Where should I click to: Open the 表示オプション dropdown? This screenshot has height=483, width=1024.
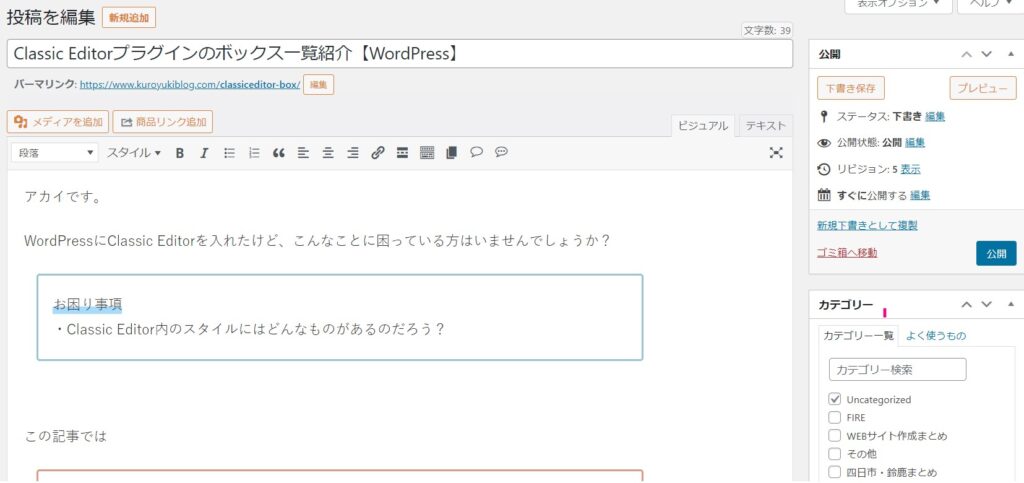[899, 5]
